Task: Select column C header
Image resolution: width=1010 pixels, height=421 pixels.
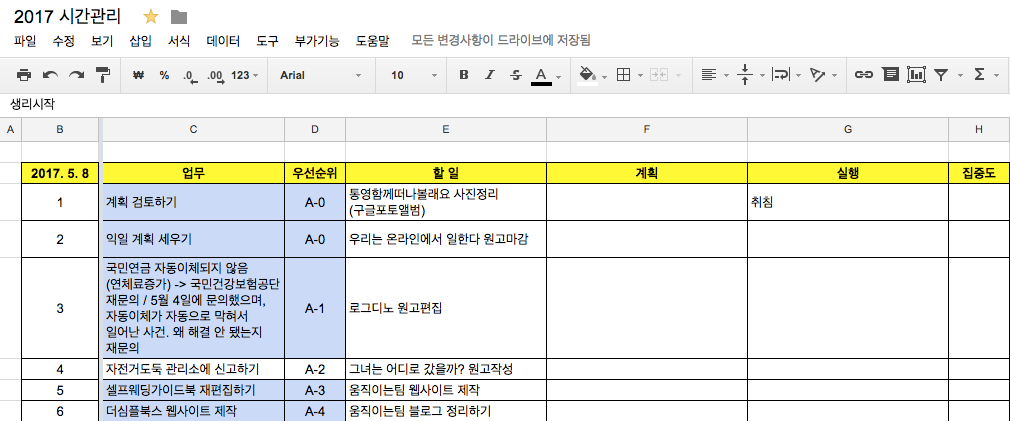Action: (193, 129)
